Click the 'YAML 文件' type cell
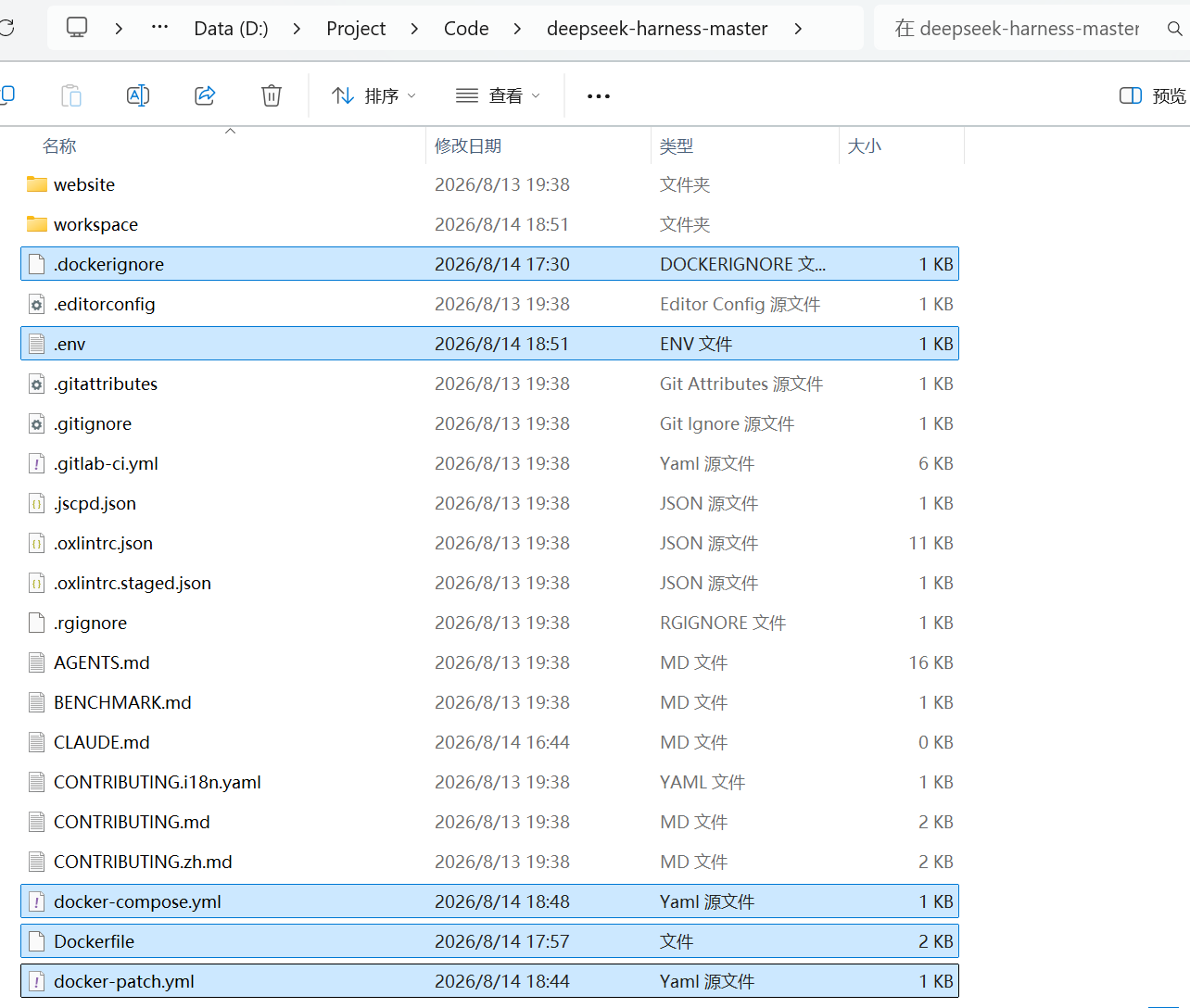The width and height of the screenshot is (1190, 1008). [x=703, y=782]
